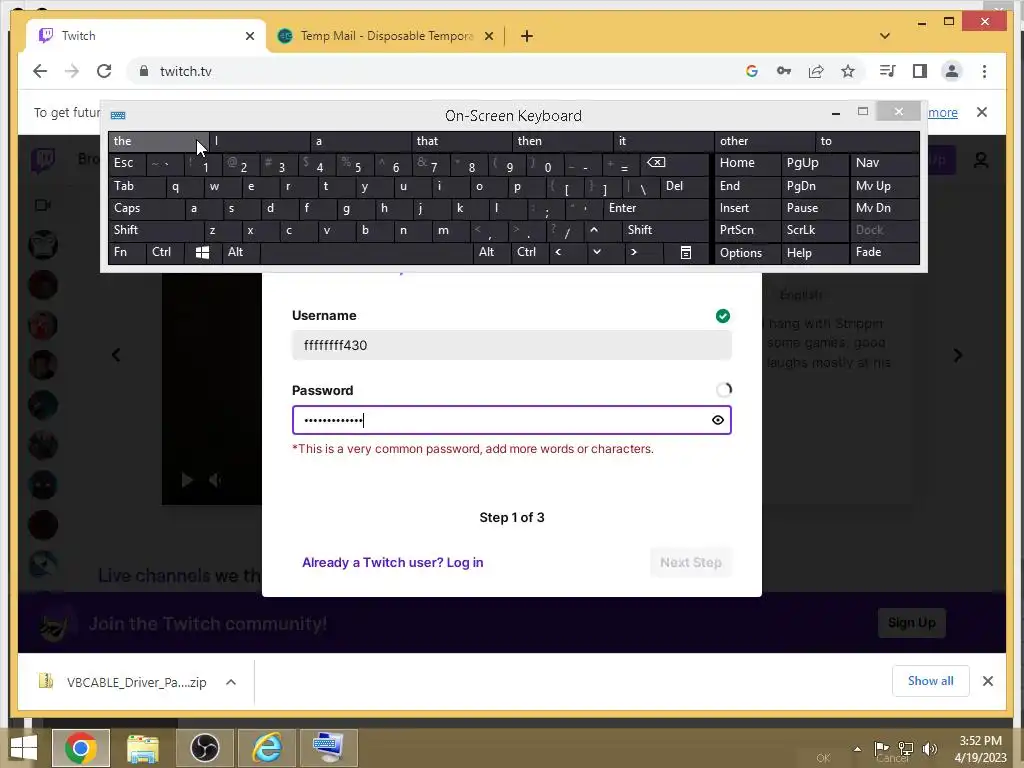Toggle the Fn key on On-Screen Keyboard
This screenshot has height=768, width=1024.
127,252
